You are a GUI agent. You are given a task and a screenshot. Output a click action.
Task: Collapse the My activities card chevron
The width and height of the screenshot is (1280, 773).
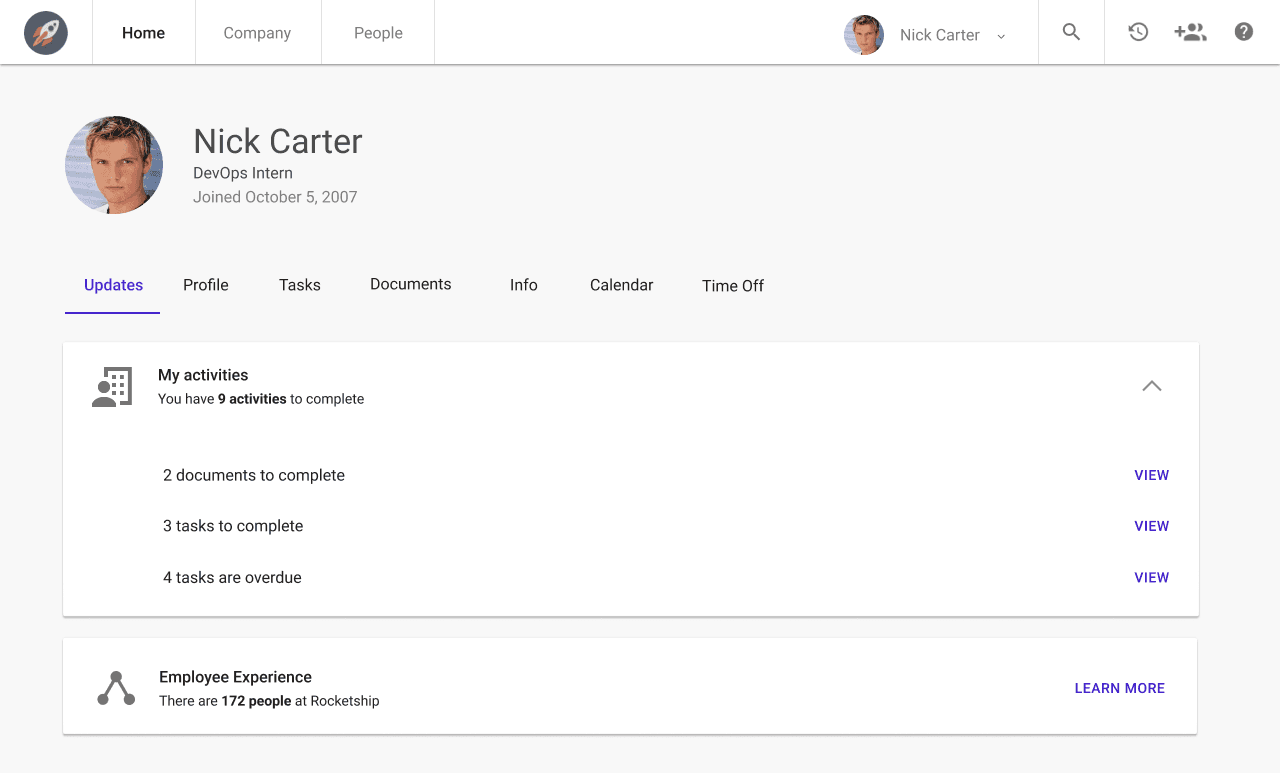[x=1152, y=386]
